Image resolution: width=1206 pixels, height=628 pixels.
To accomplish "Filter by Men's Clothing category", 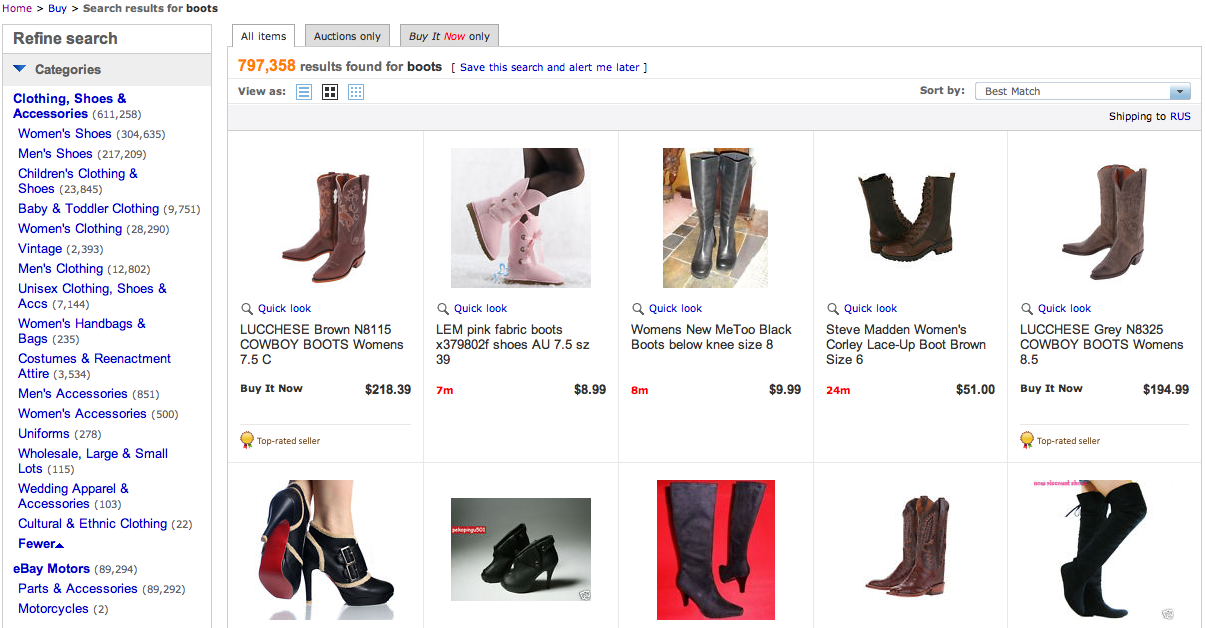I will tap(60, 268).
